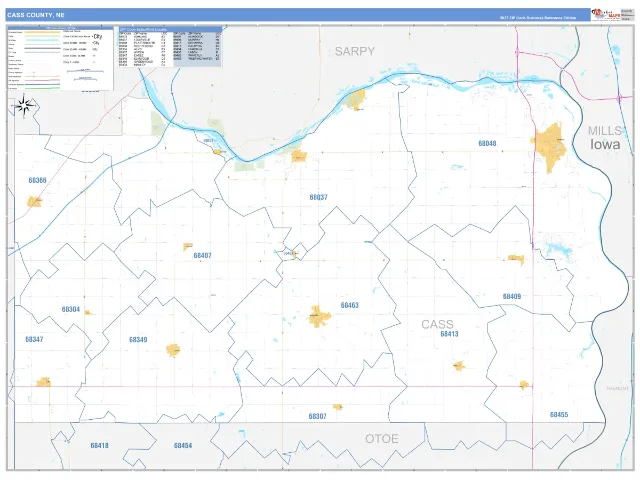Viewport: 640px width, 480px height.
Task: Click the orange town area in ZIP 68349
Action: tap(173, 350)
